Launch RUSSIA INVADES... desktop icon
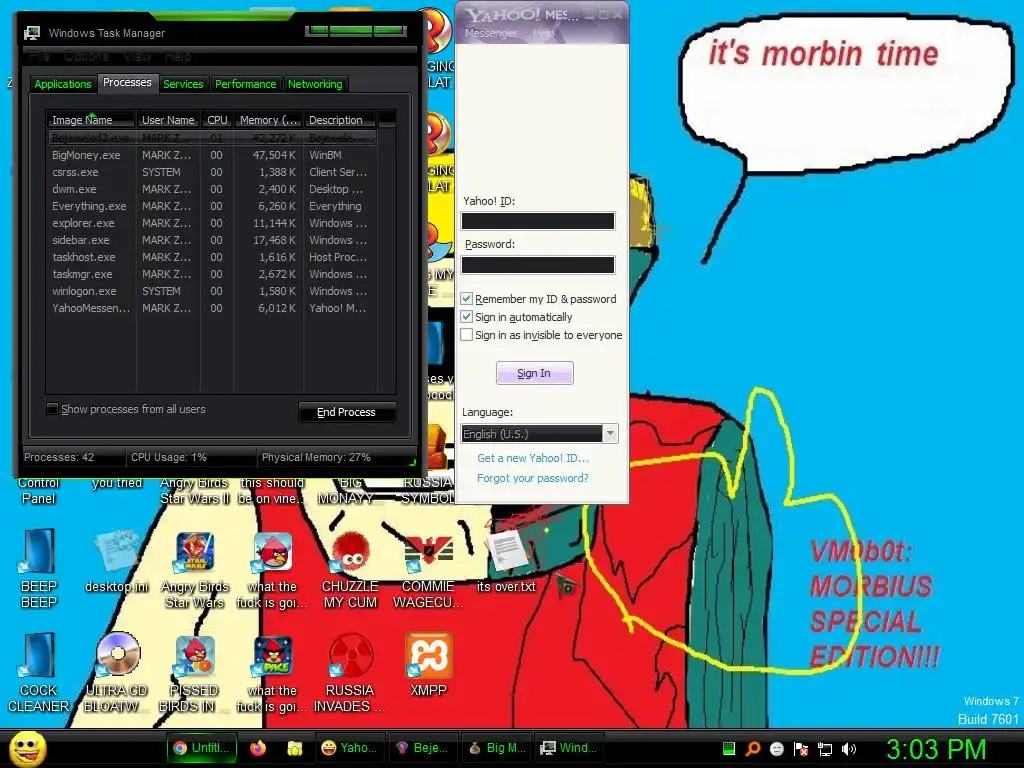Screen dimensions: 1024x768 350,673
